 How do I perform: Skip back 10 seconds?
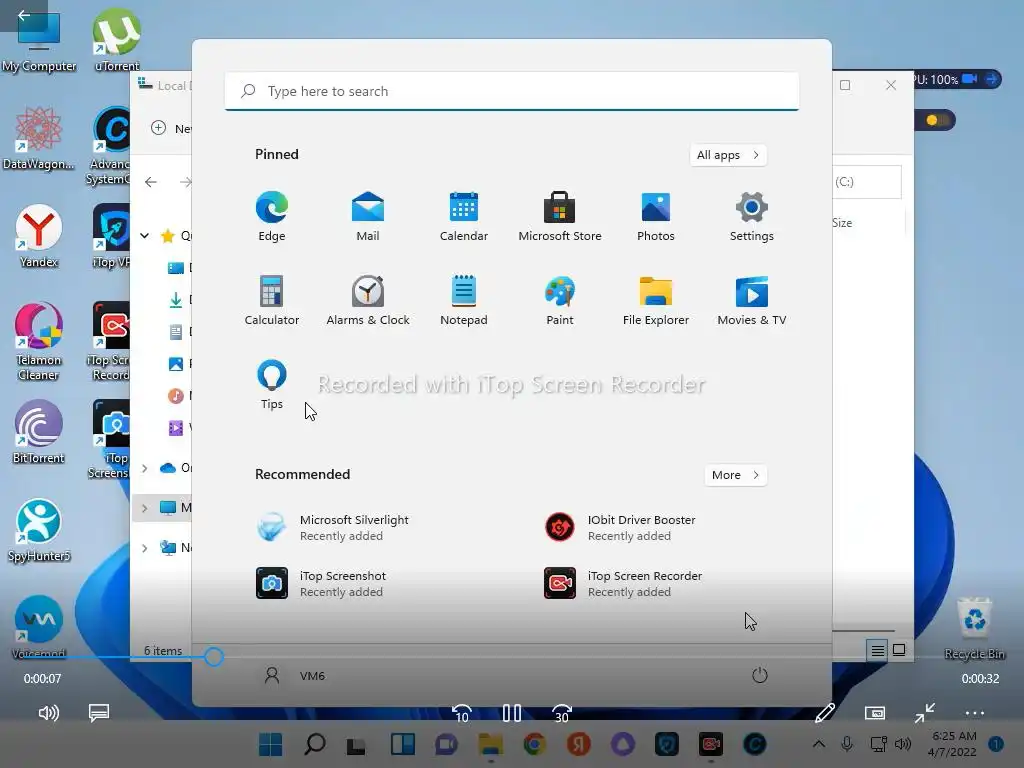click(462, 713)
